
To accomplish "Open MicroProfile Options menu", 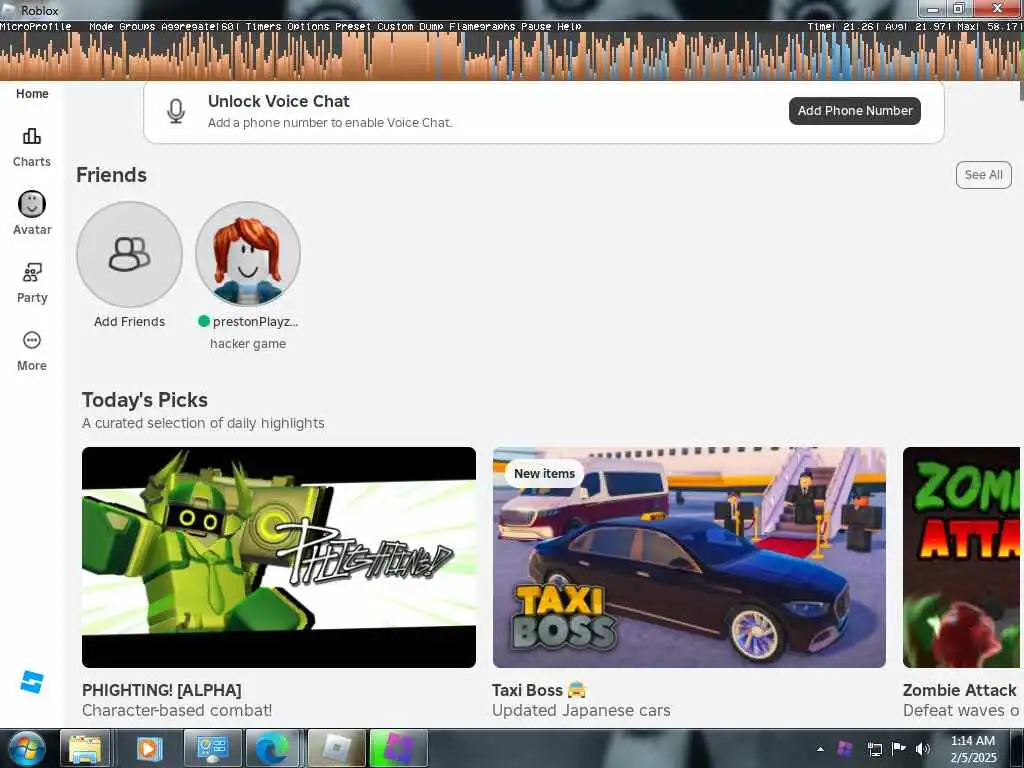I will pos(308,27).
